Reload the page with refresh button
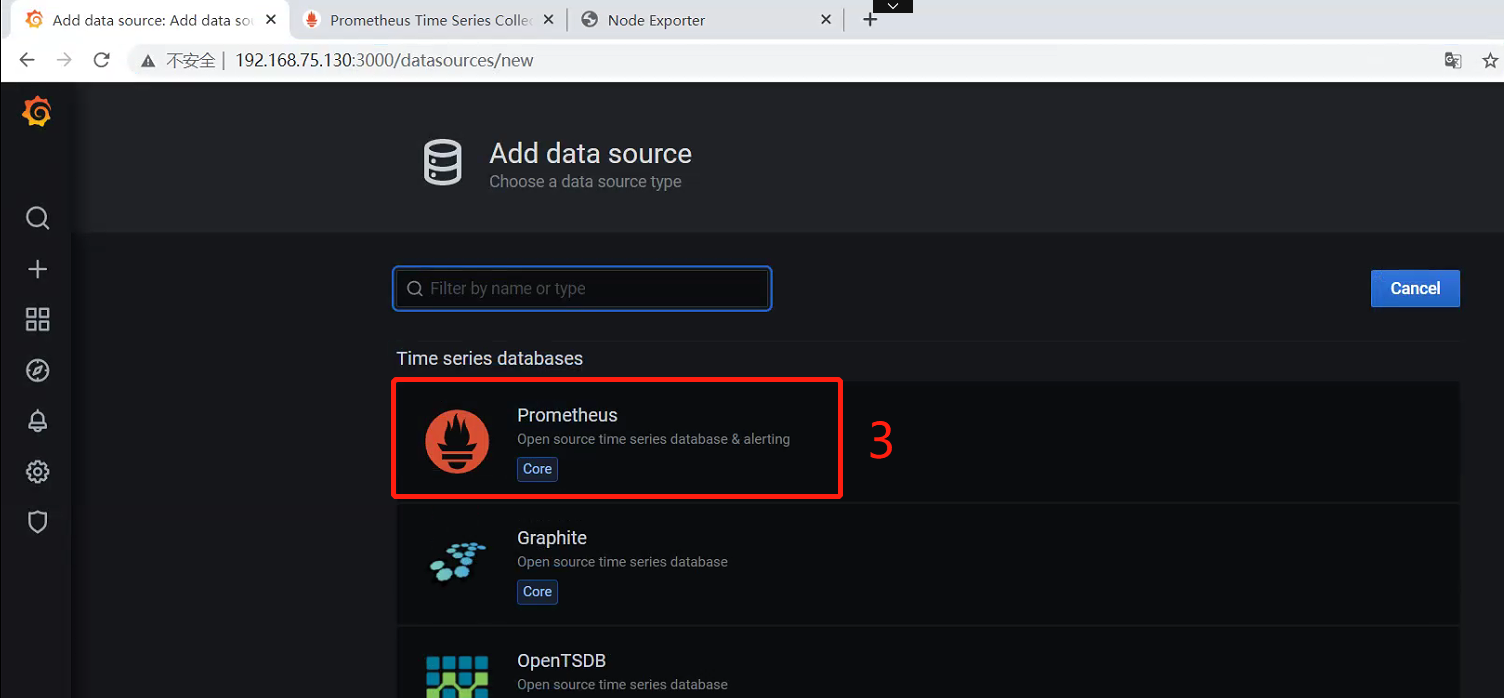 pos(101,60)
